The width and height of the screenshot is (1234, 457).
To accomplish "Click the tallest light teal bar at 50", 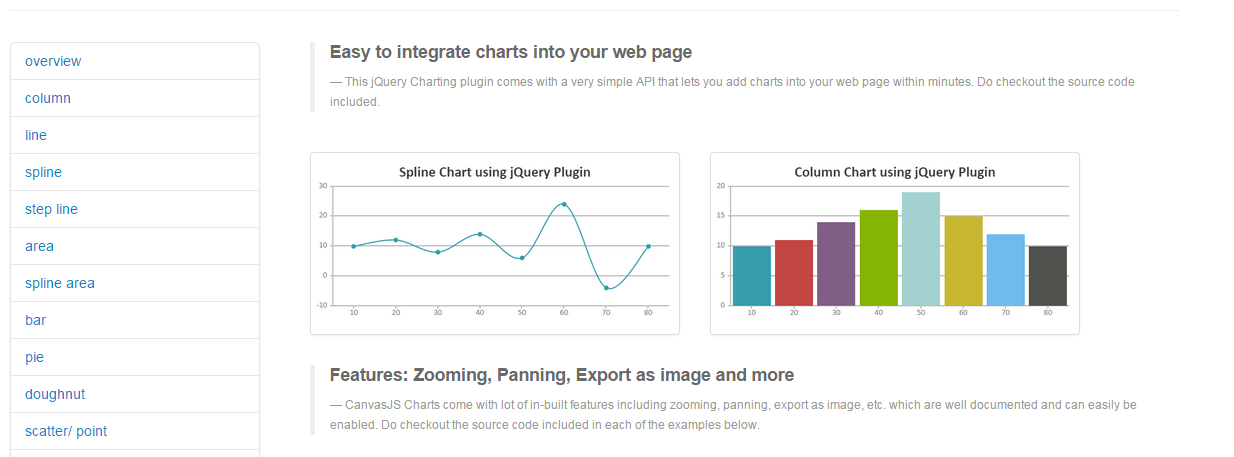I will [x=921, y=248].
